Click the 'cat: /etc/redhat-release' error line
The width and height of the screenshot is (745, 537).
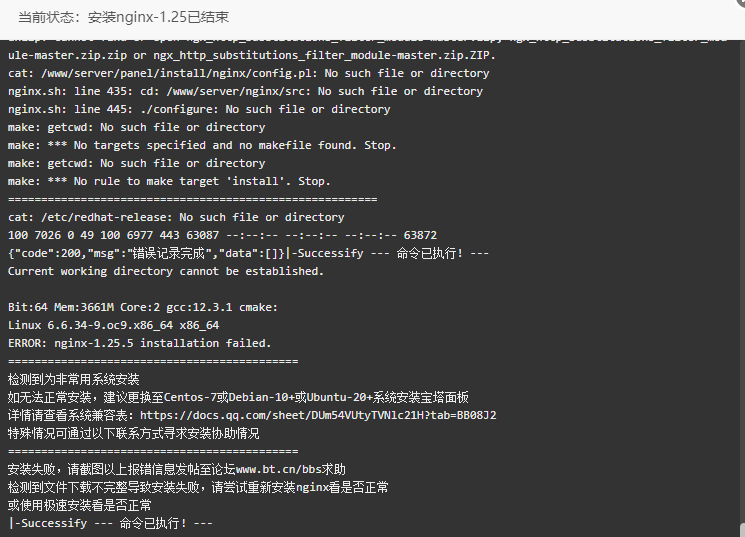coord(176,217)
